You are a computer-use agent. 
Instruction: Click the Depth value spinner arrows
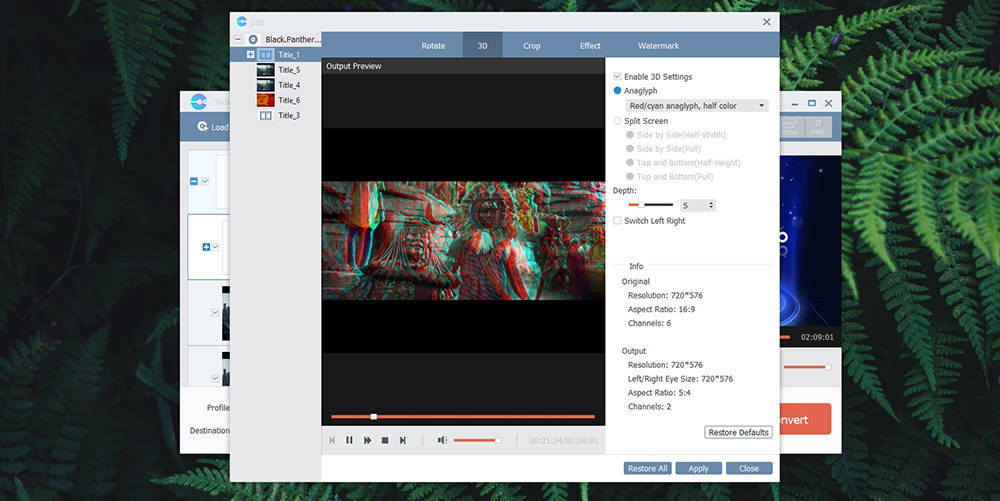(711, 205)
